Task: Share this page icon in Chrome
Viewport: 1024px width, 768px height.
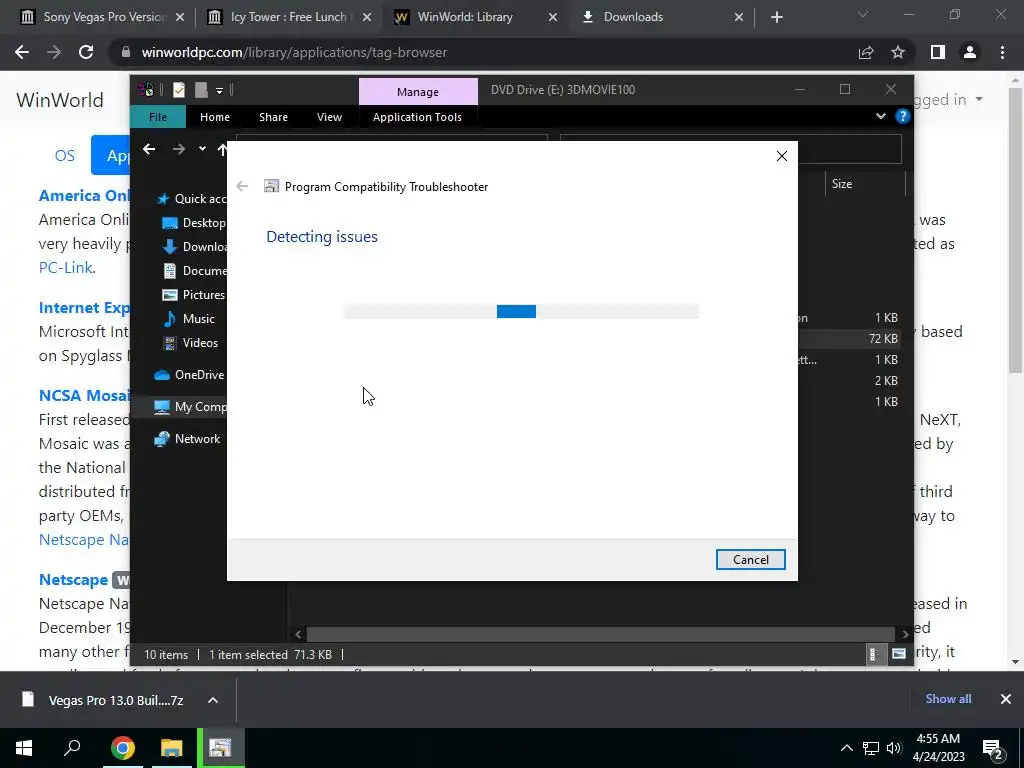Action: coord(866,52)
